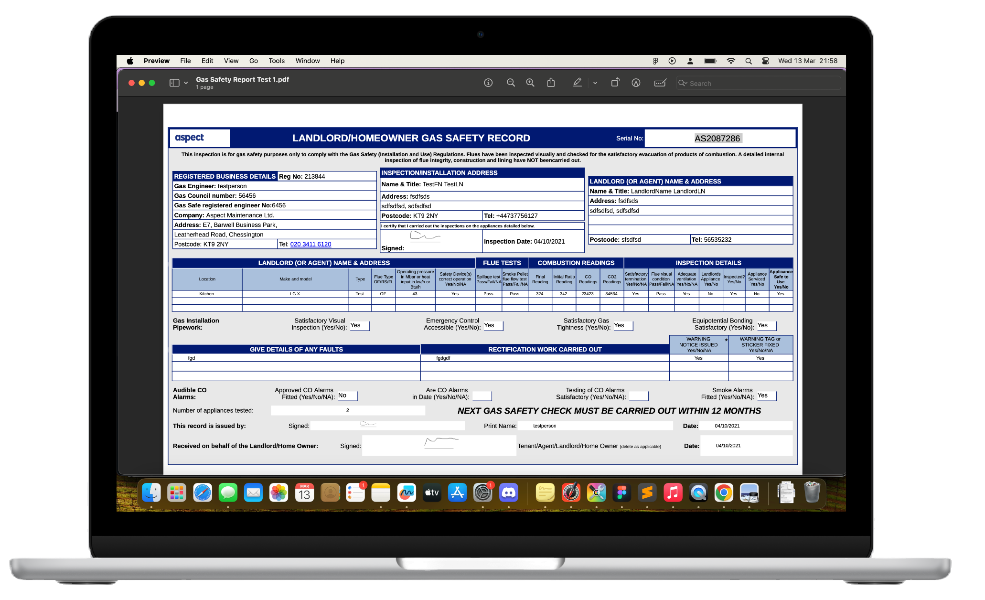Open Figma from the Dock
985x600 pixels.
pyautogui.click(x=622, y=493)
